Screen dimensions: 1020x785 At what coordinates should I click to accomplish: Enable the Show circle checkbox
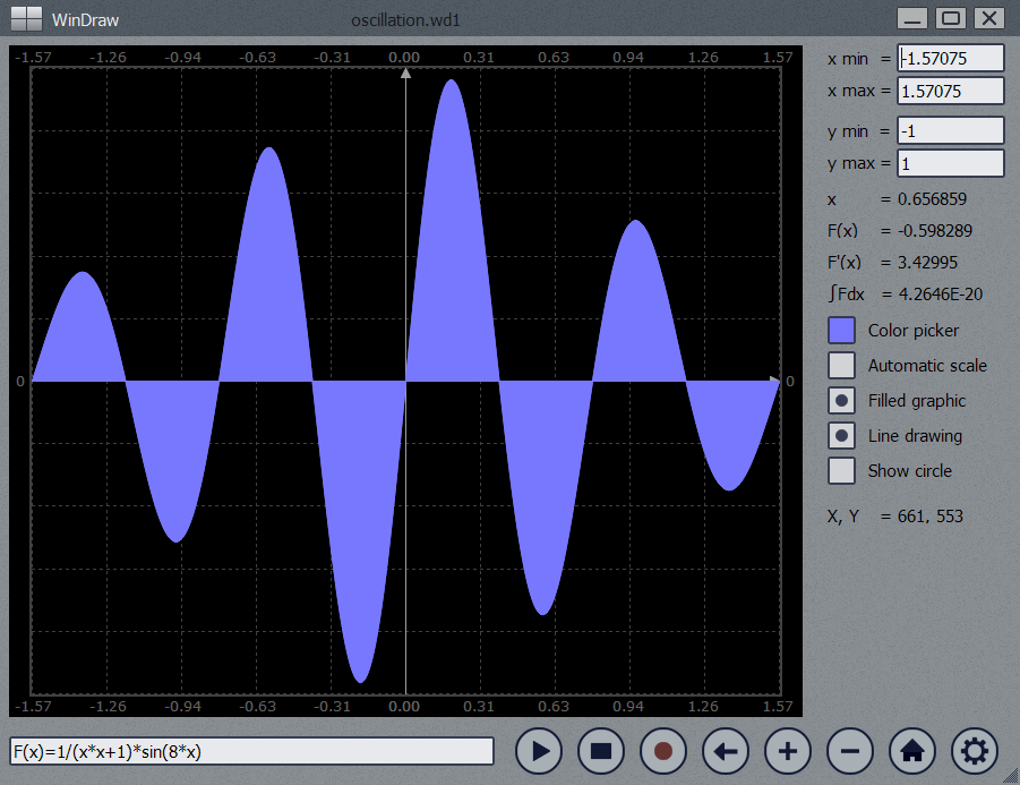842,471
